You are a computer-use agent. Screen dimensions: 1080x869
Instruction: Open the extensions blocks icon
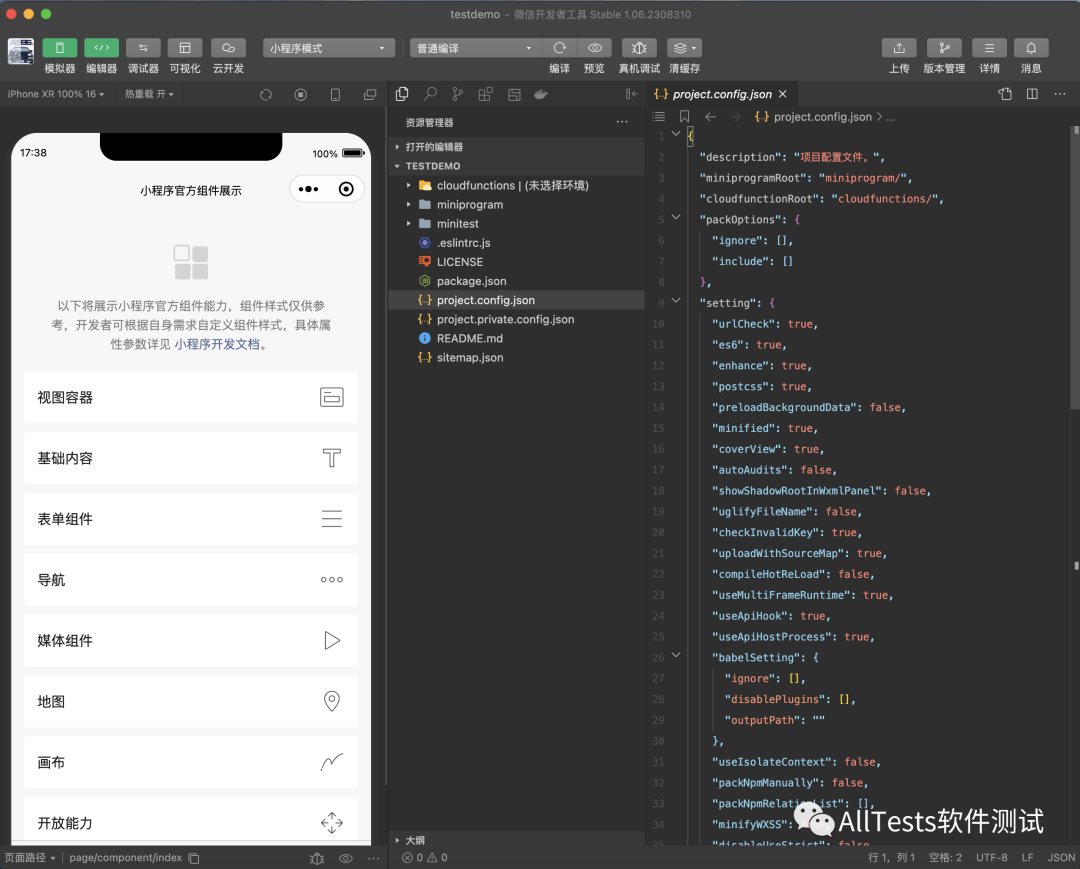click(x=486, y=94)
